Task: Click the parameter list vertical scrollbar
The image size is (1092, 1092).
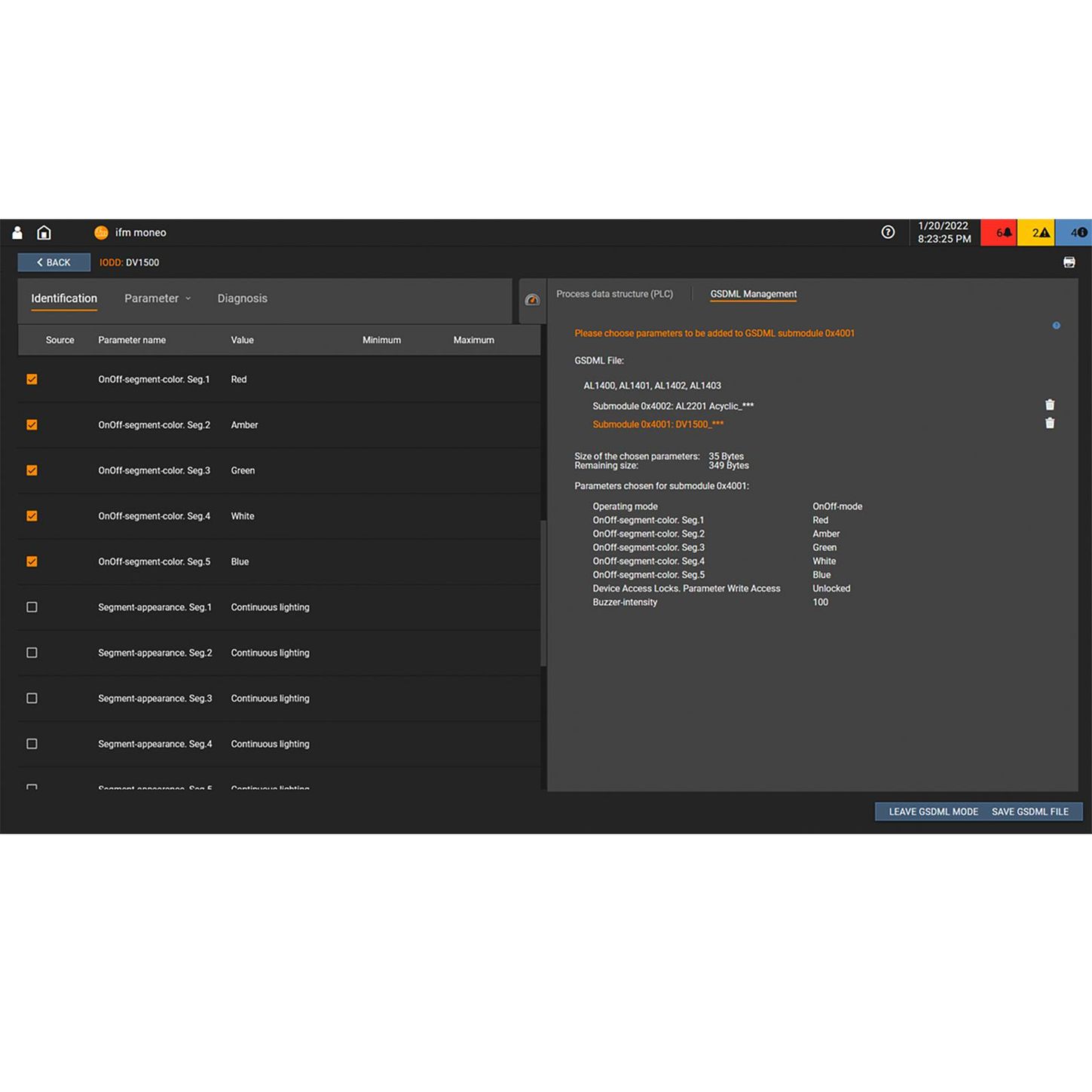Action: pyautogui.click(x=543, y=592)
